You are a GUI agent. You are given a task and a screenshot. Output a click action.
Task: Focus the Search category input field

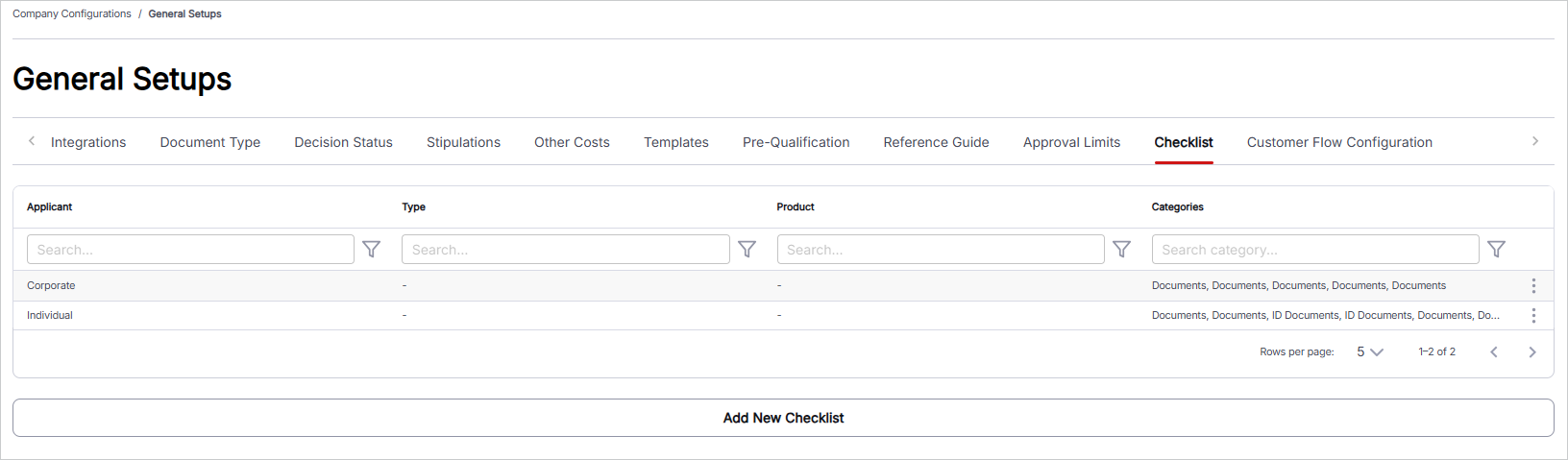1315,250
